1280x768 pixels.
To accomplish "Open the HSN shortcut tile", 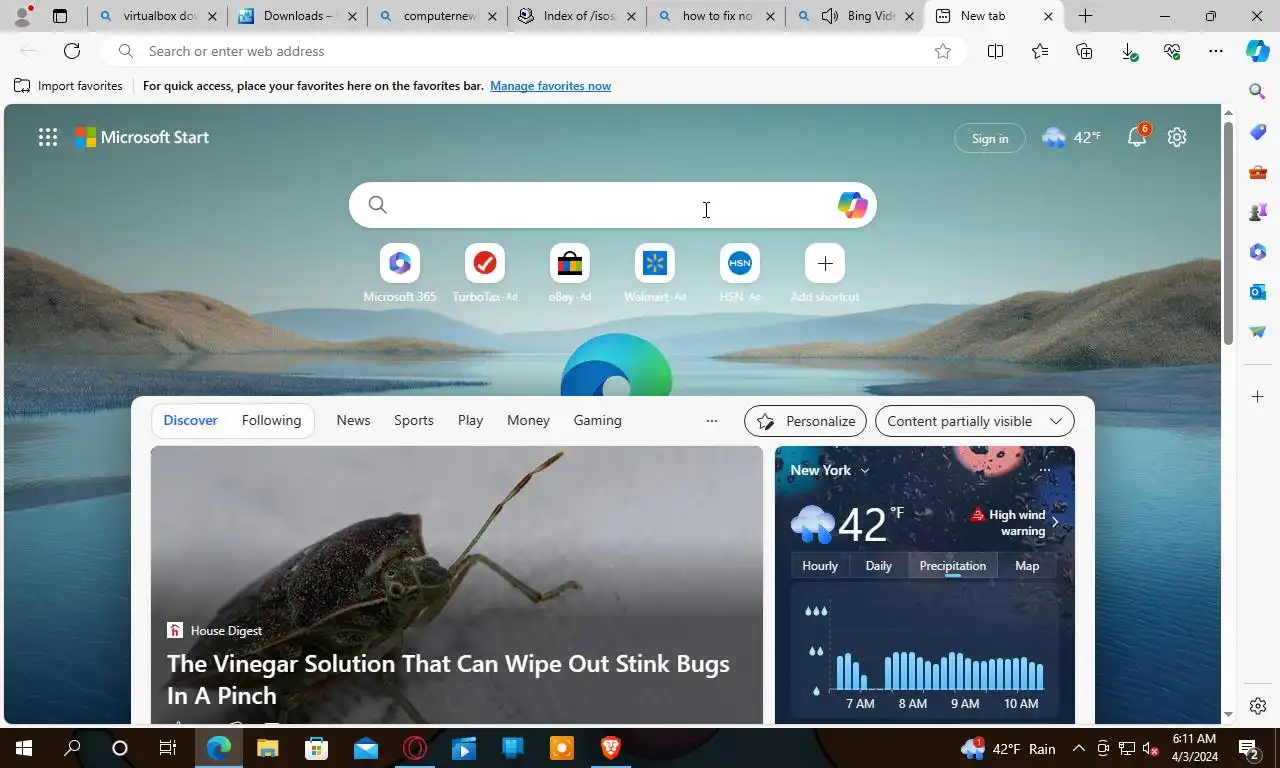I will (x=740, y=263).
